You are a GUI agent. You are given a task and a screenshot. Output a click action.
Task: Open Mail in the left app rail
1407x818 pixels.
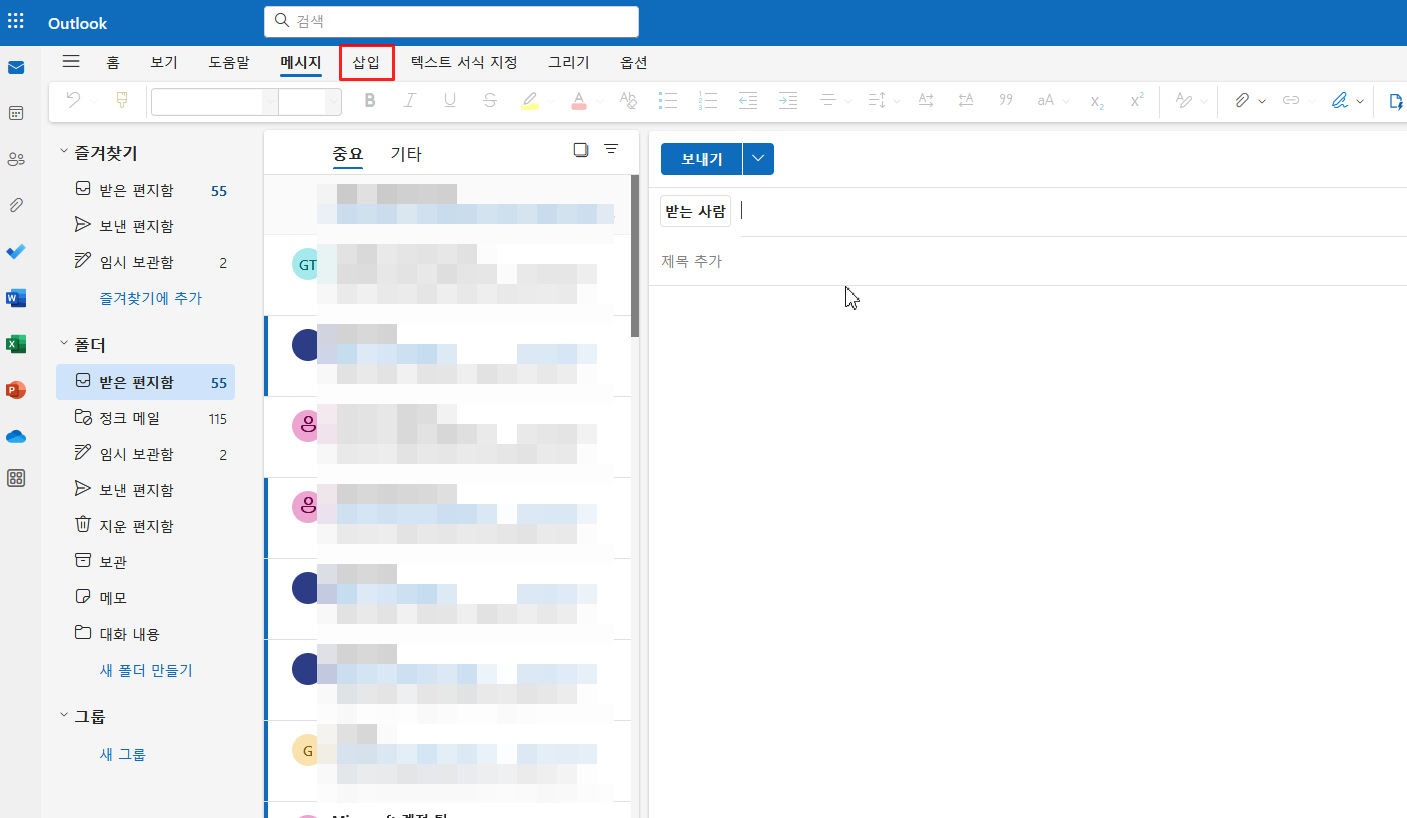pos(16,68)
